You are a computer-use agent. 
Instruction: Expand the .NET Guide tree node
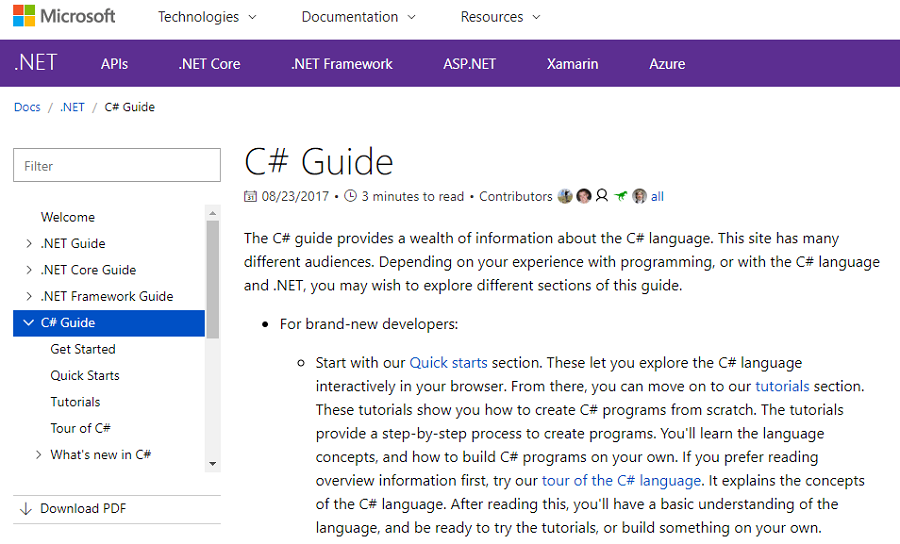point(29,244)
